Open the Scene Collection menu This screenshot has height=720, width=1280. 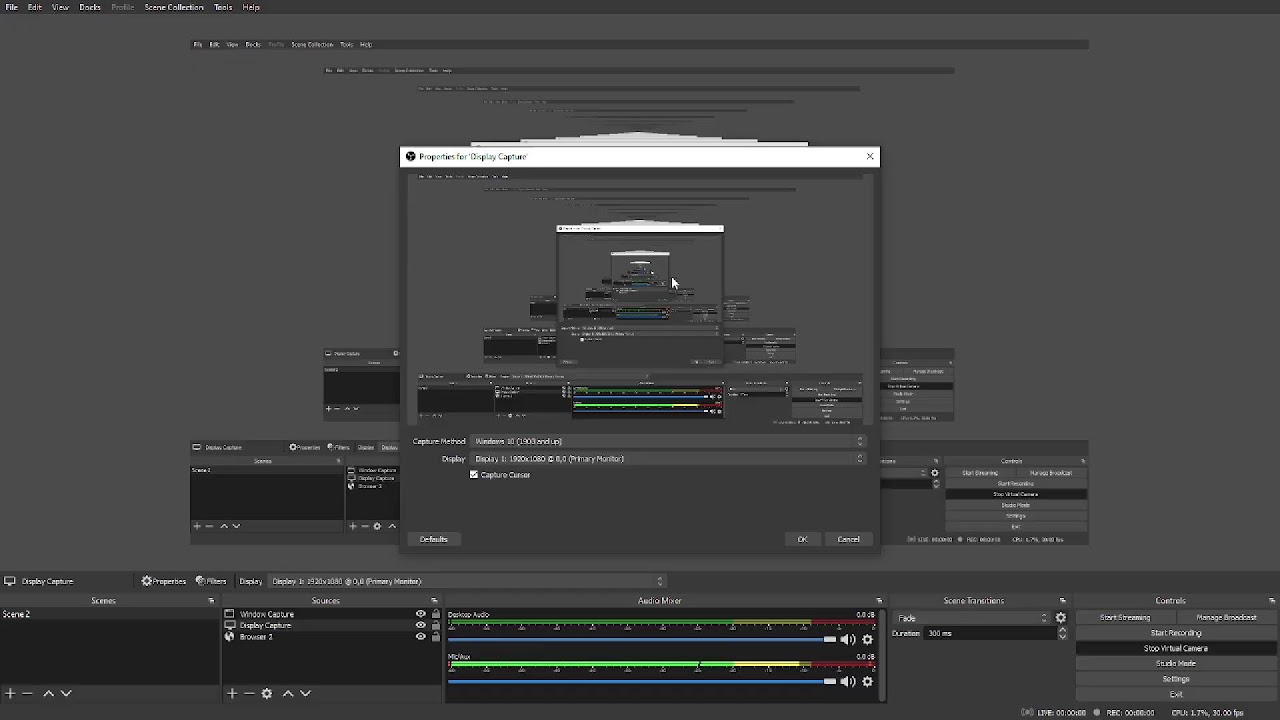click(x=174, y=7)
